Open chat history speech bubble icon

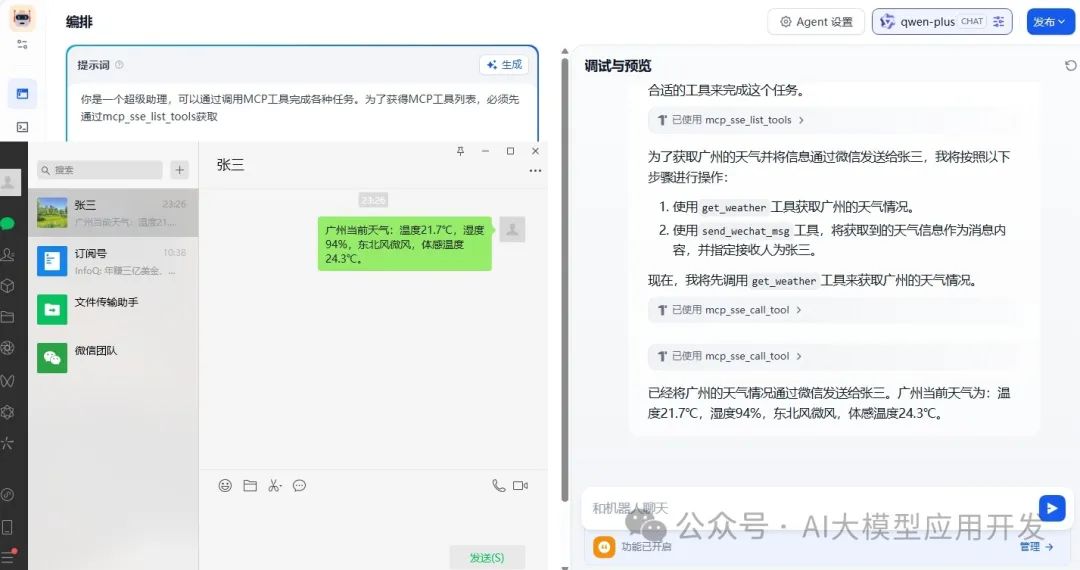point(299,485)
